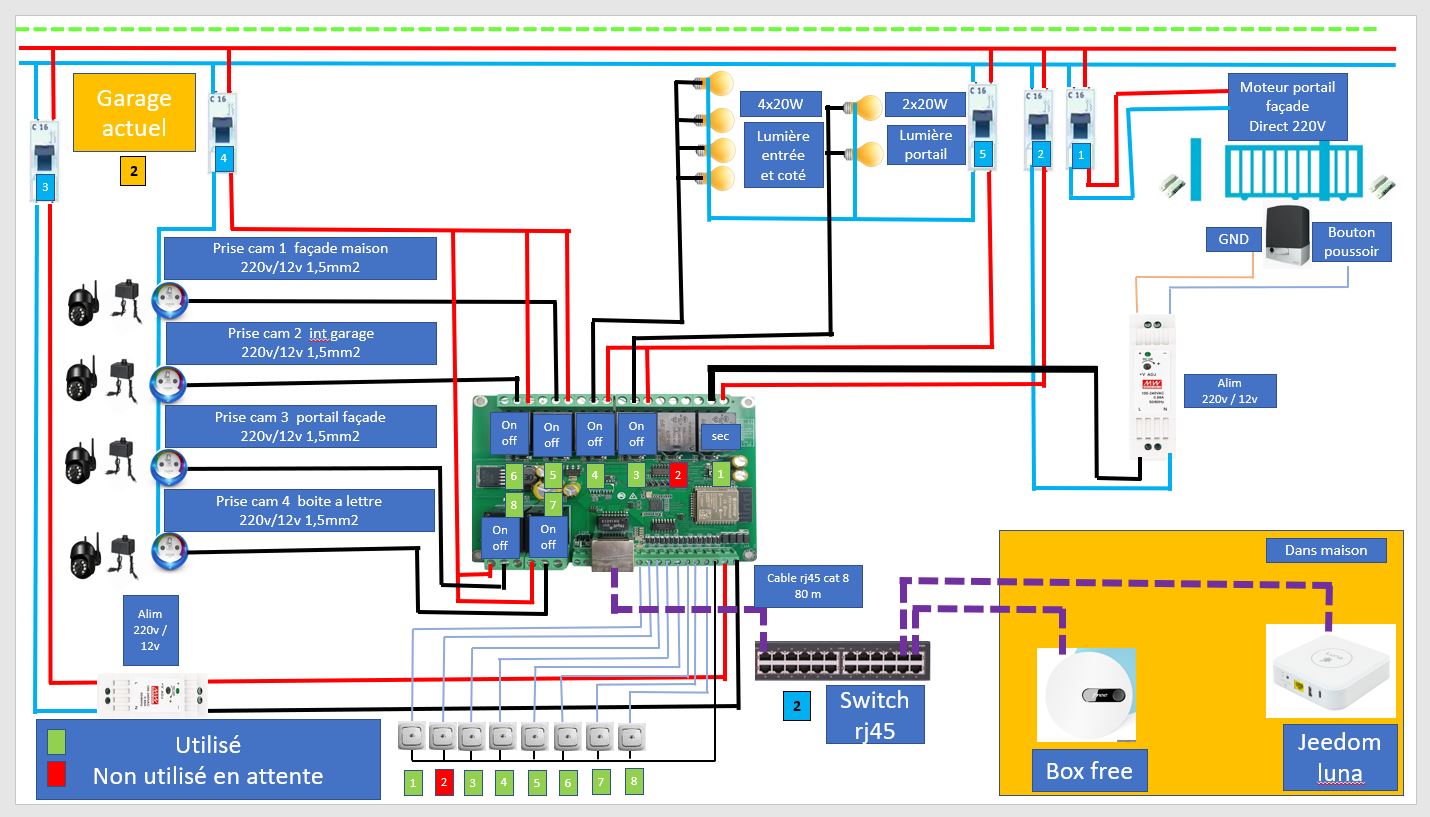Select the rj45 network switch image
The height and width of the screenshot is (817, 1430).
pyautogui.click(x=843, y=661)
